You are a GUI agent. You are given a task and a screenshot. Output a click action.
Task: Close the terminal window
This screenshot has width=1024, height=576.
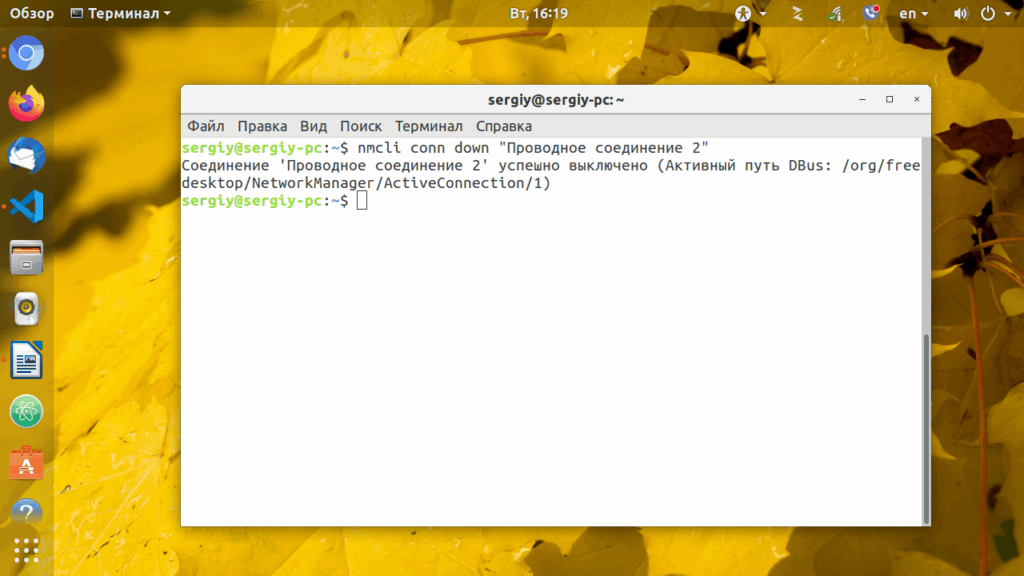[x=916, y=99]
